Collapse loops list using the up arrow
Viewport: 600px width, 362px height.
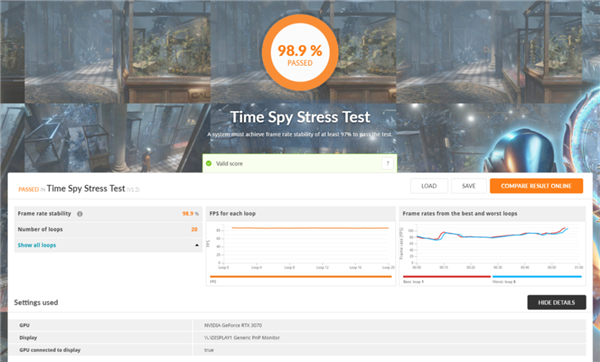(x=197, y=245)
